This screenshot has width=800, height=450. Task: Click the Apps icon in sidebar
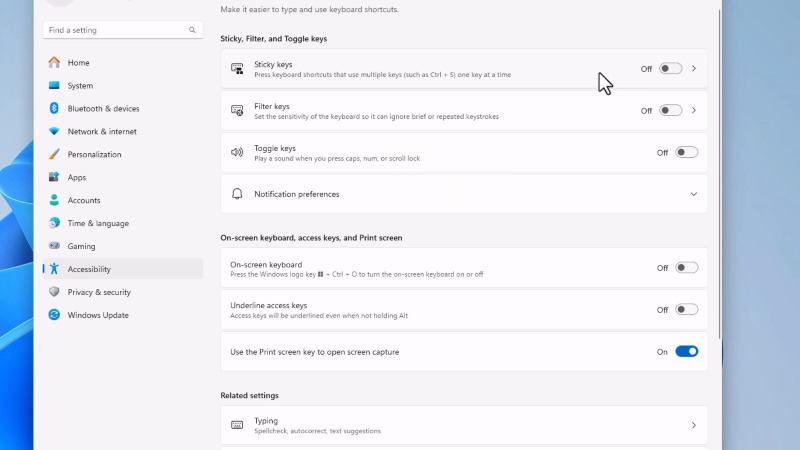[x=54, y=177]
